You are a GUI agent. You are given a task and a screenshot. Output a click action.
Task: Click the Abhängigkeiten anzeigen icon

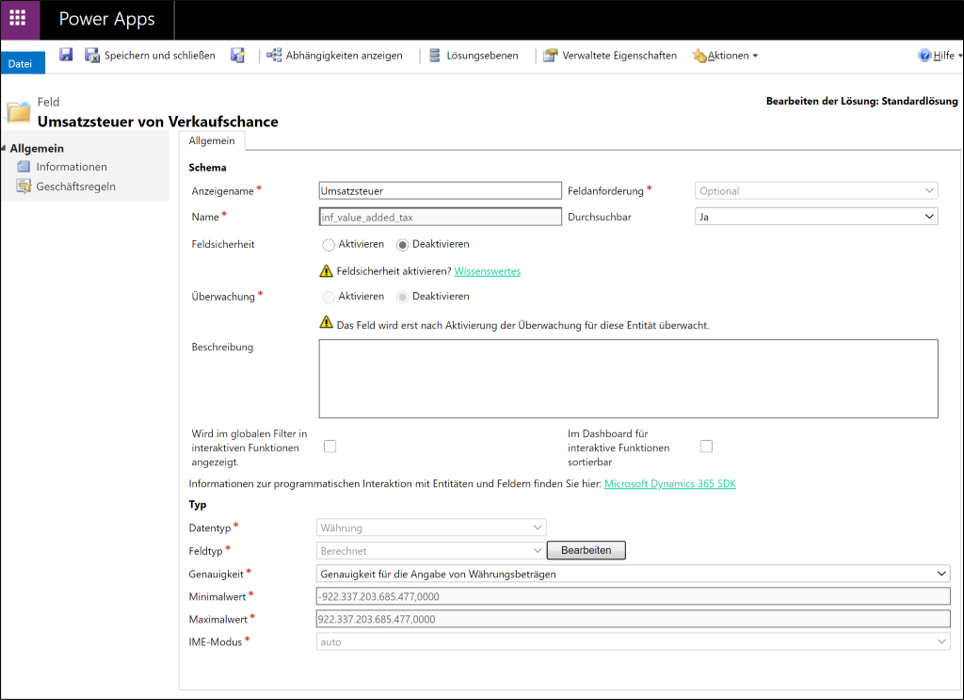[x=274, y=55]
